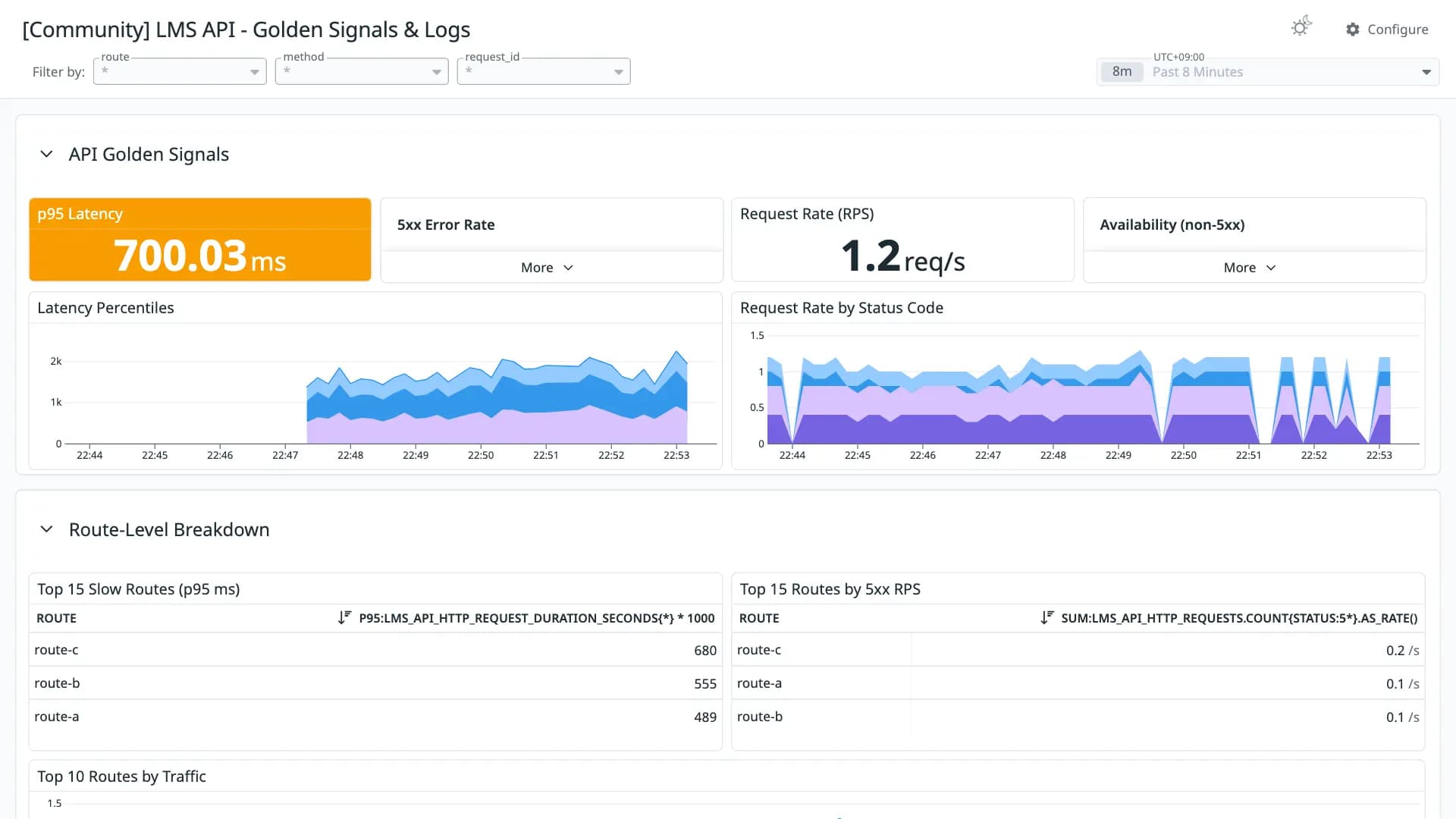The image size is (1456, 819).
Task: Collapse the Route-Level Breakdown section
Action: tap(46, 529)
